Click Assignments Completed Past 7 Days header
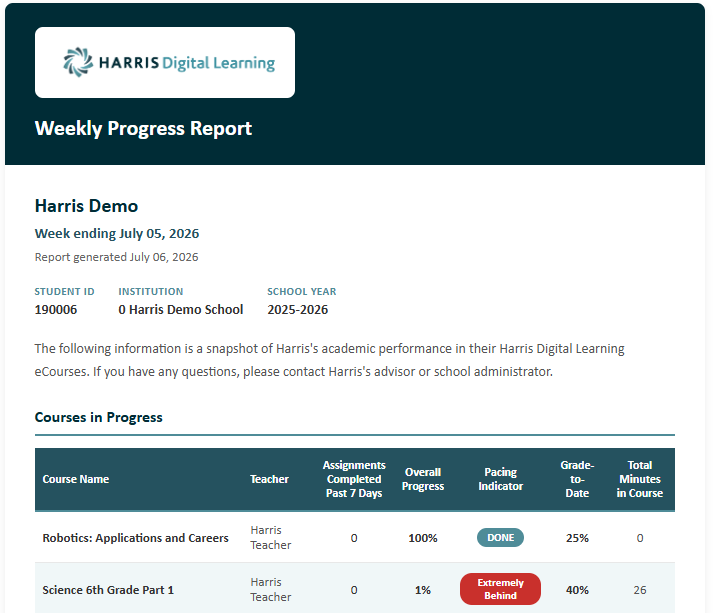 354,479
